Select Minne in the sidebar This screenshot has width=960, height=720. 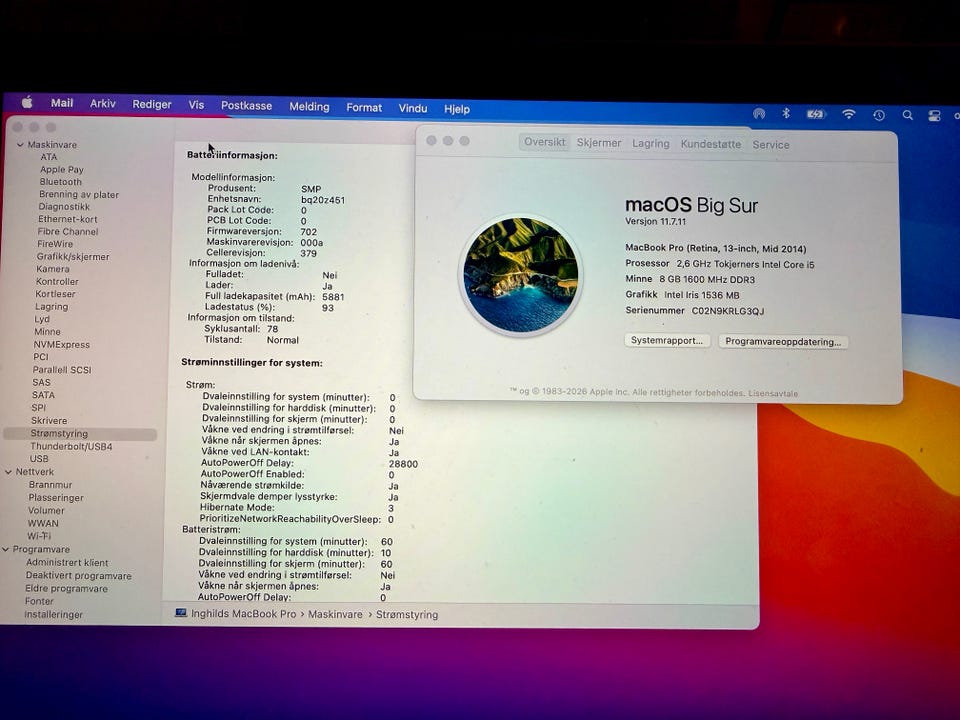(x=47, y=332)
